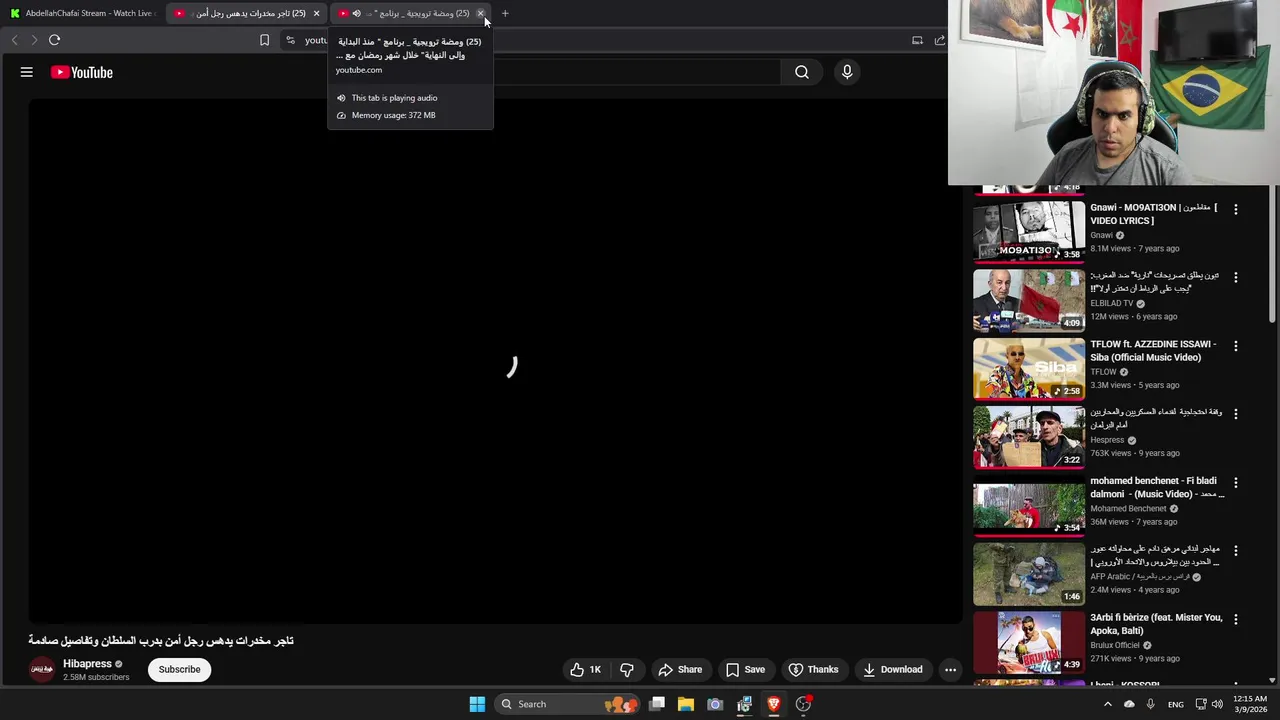Send Thanks to the creator
The image size is (1280, 720).
coord(813,670)
